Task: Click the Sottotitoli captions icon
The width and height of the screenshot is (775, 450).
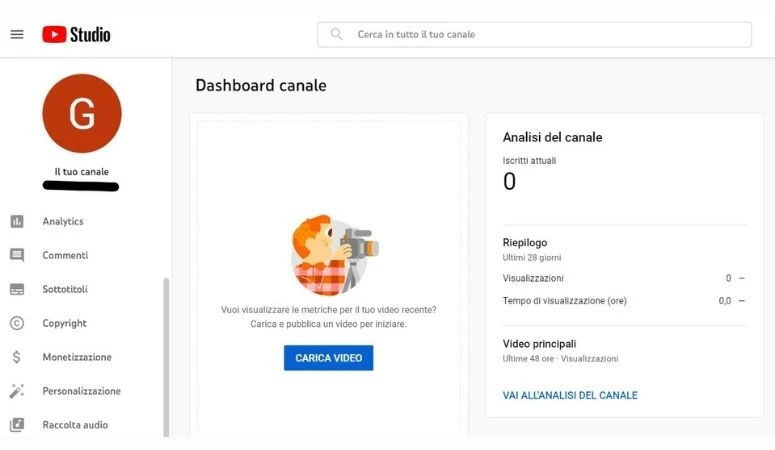Action: tap(17, 289)
